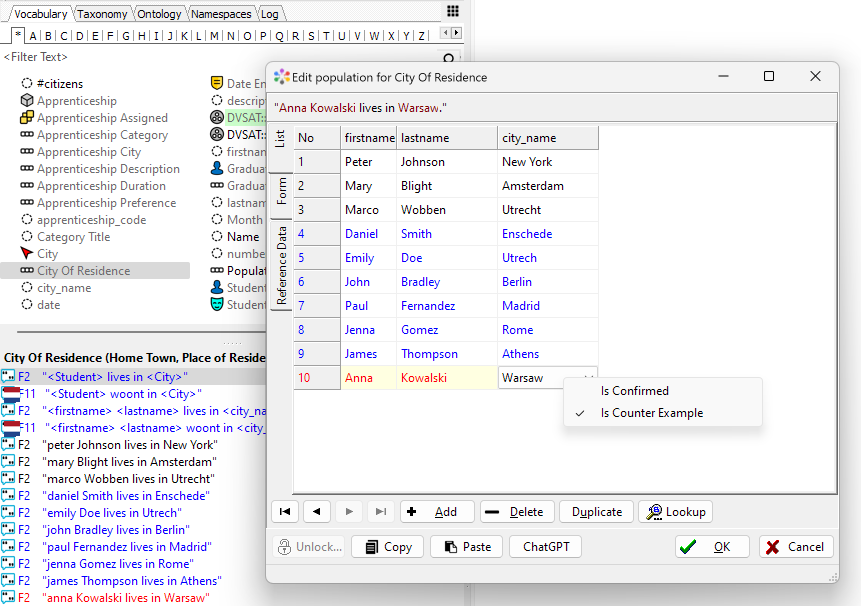Select the Apprenticeship Assigned vocabulary item
Viewport: 861px width, 606px height.
(x=102, y=118)
